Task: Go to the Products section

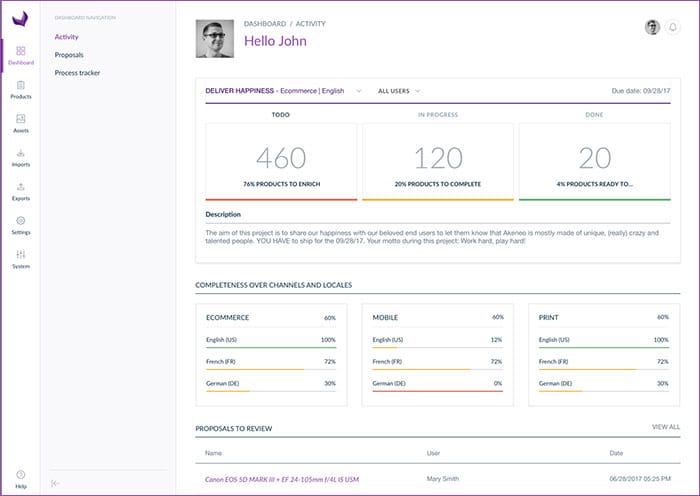Action: click(x=20, y=89)
